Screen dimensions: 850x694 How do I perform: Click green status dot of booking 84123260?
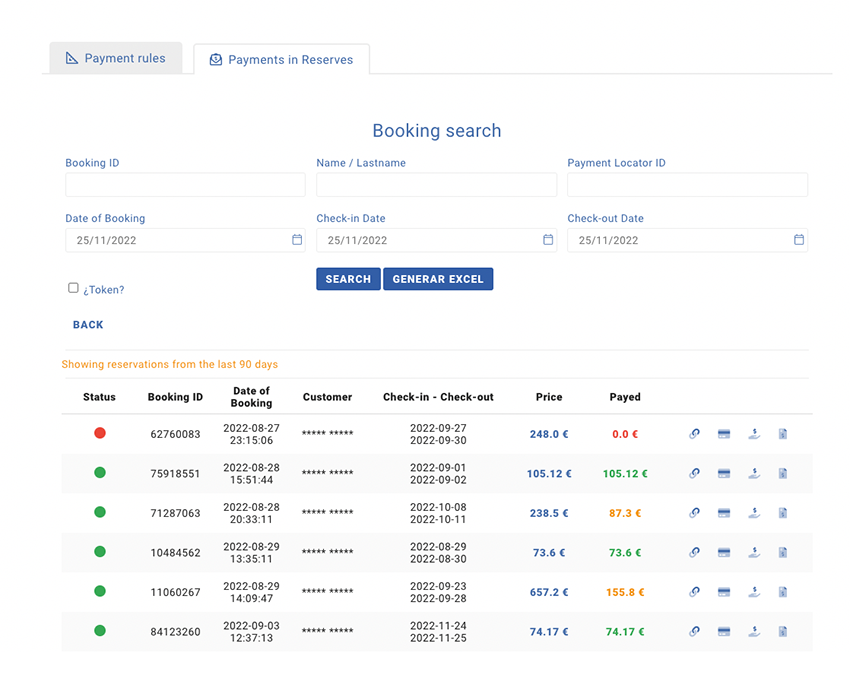pyautogui.click(x=100, y=631)
